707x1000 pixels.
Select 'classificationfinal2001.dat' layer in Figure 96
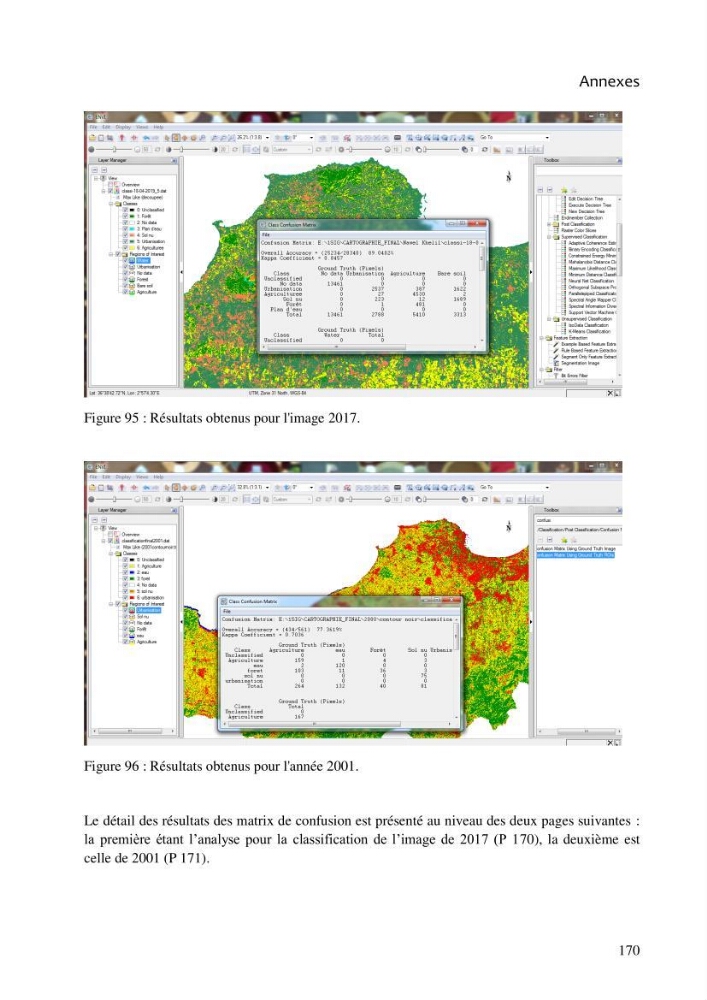tap(145, 540)
